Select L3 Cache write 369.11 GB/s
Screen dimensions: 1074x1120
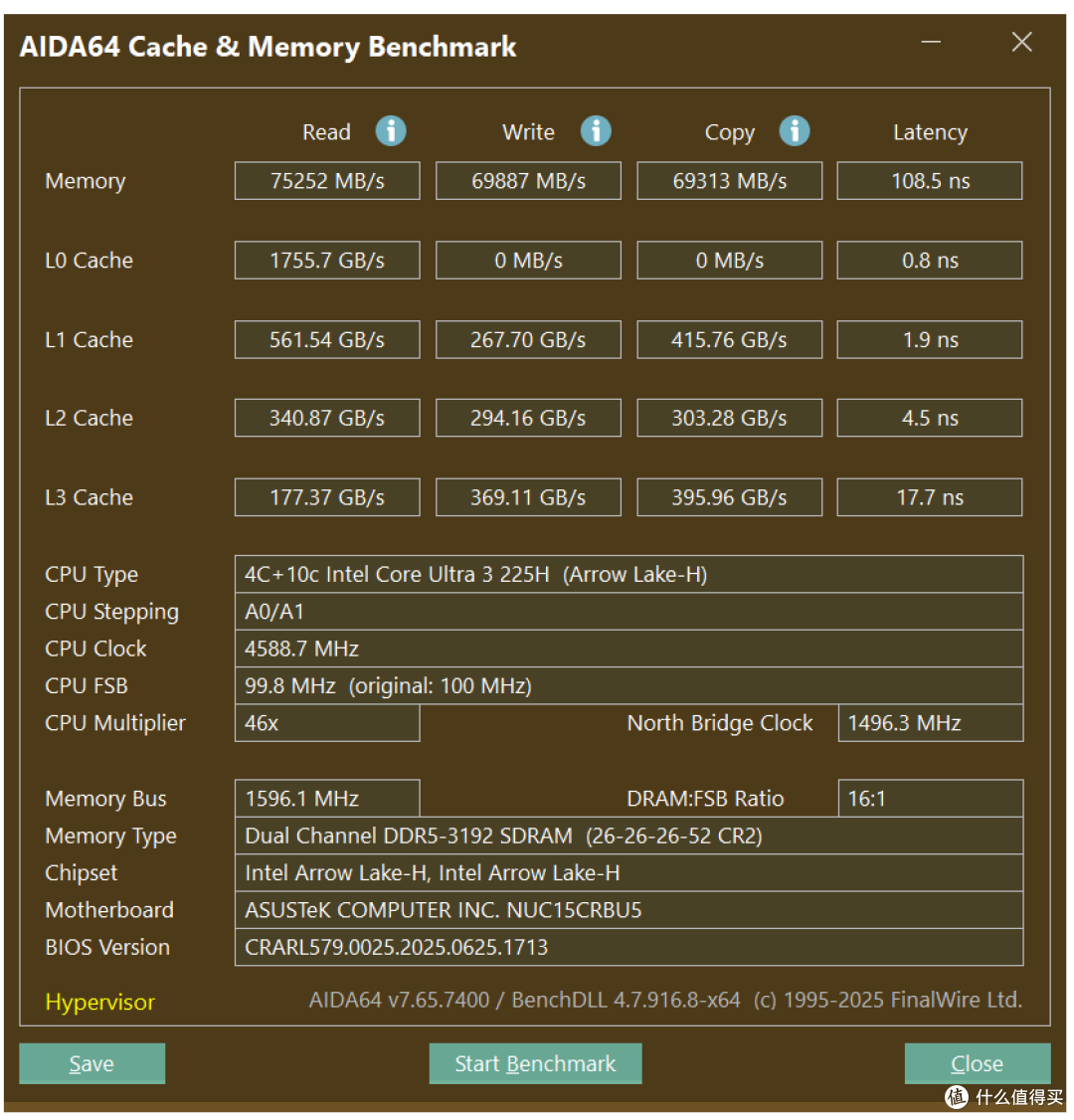pos(528,497)
